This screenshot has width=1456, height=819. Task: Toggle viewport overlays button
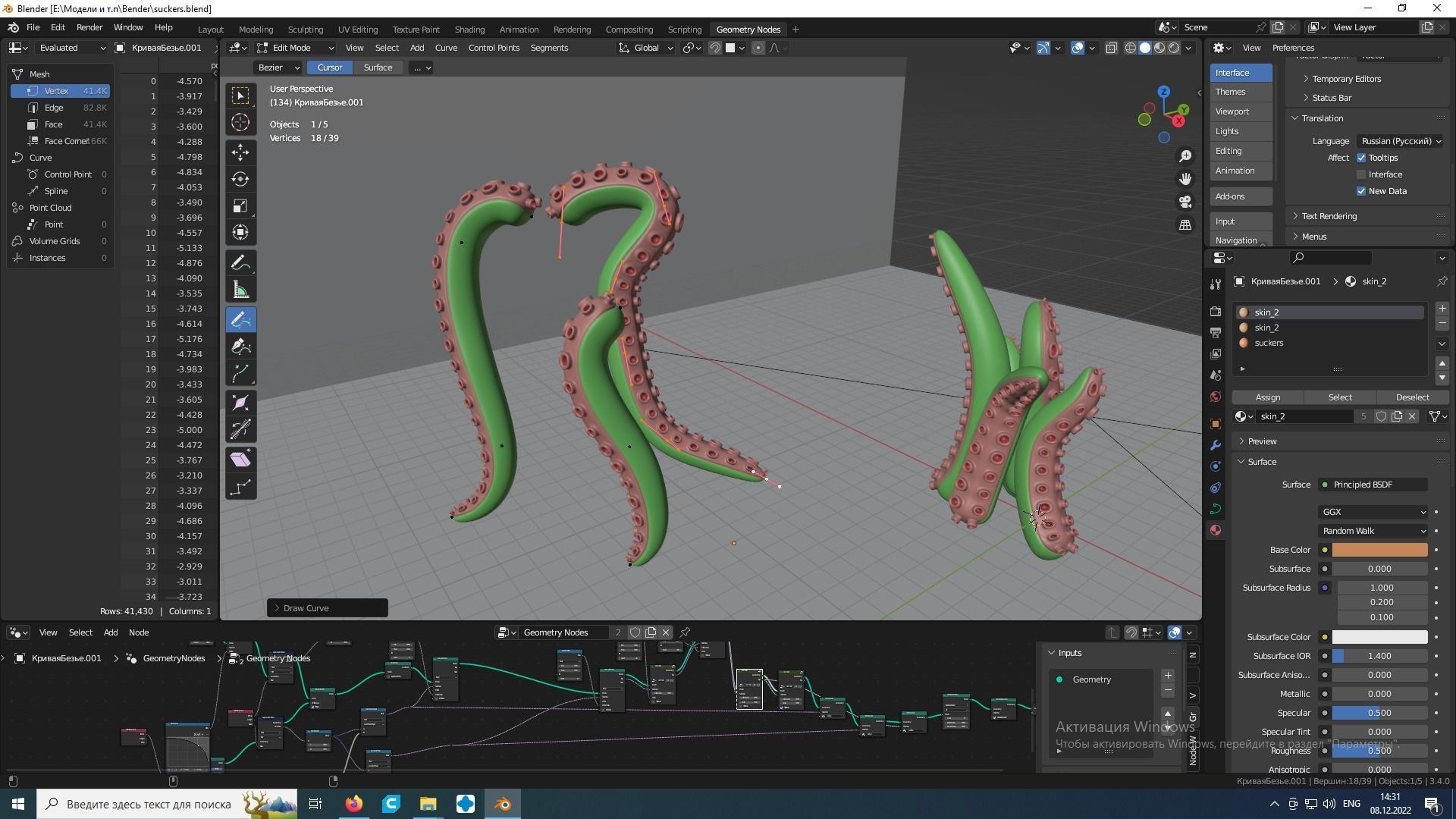point(1078,48)
